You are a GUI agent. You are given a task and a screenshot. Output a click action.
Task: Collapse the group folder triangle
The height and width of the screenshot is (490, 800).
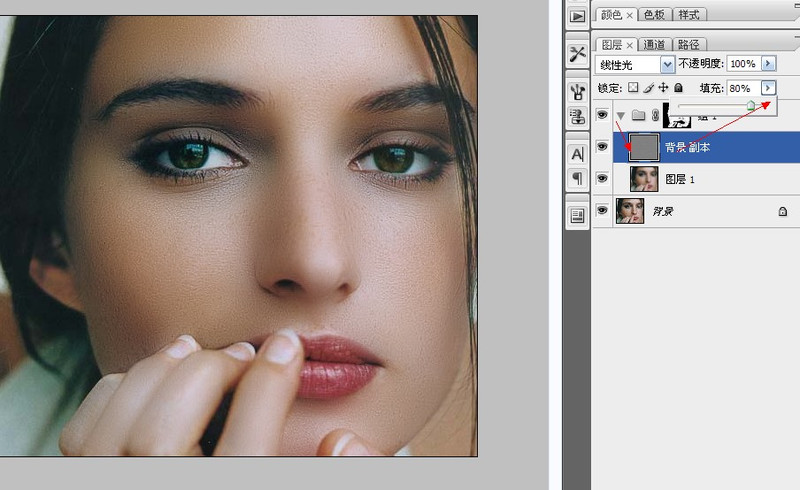[621, 116]
